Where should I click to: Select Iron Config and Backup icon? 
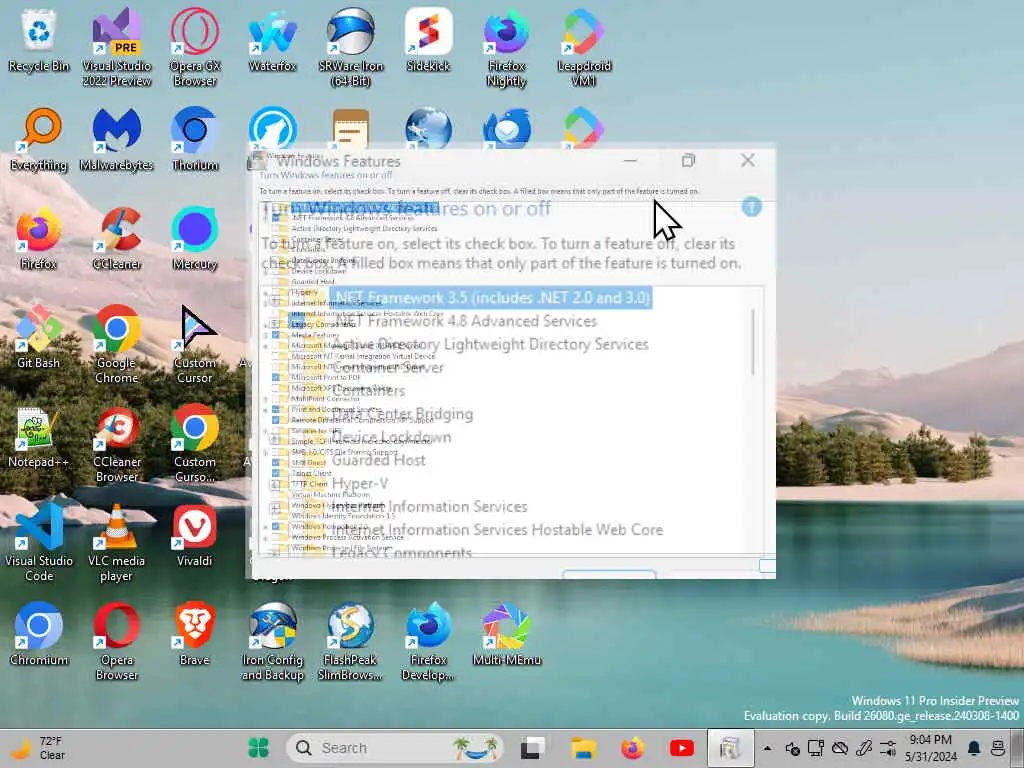click(272, 642)
